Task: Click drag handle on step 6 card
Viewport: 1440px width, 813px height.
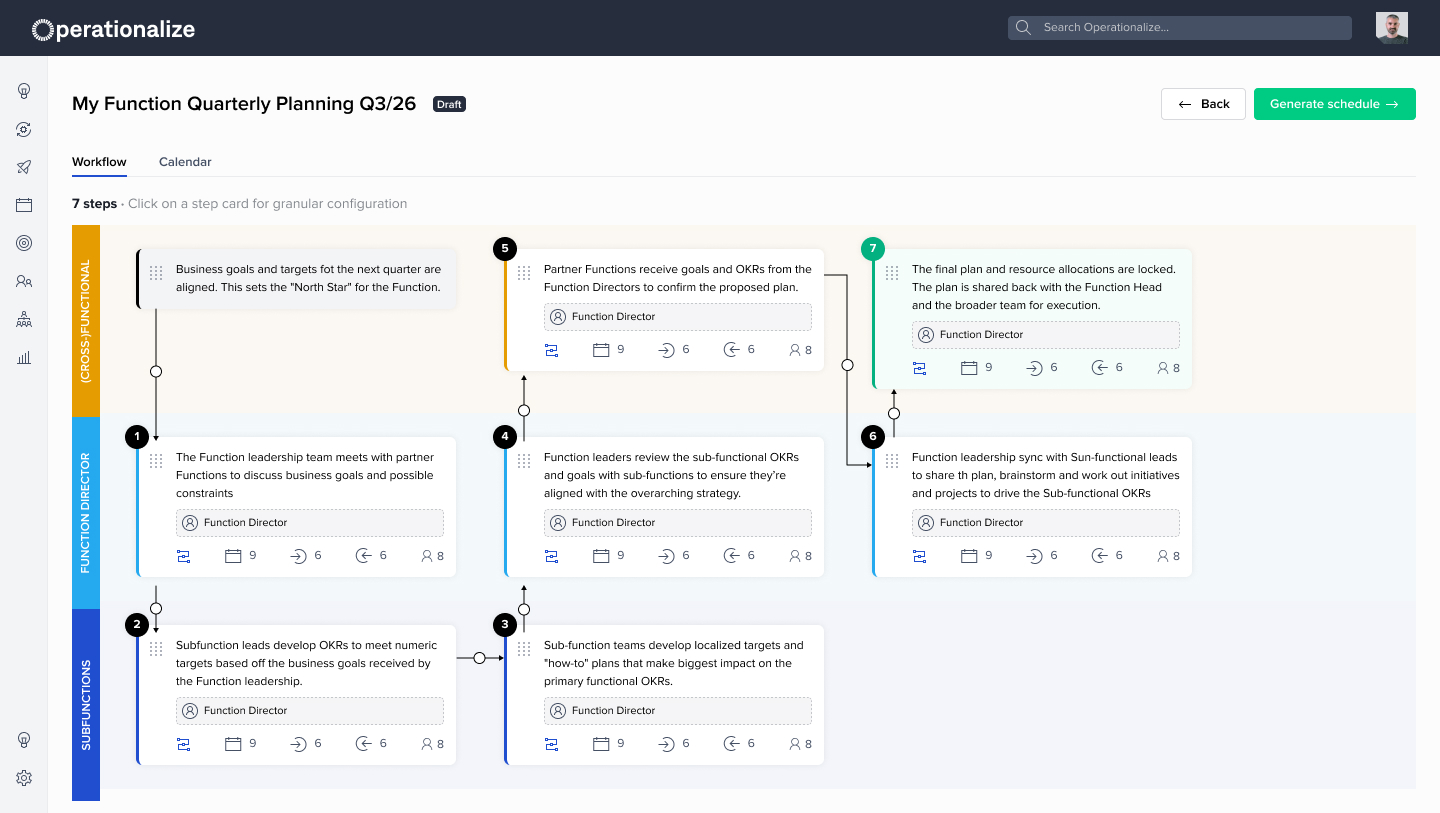Action: click(892, 461)
